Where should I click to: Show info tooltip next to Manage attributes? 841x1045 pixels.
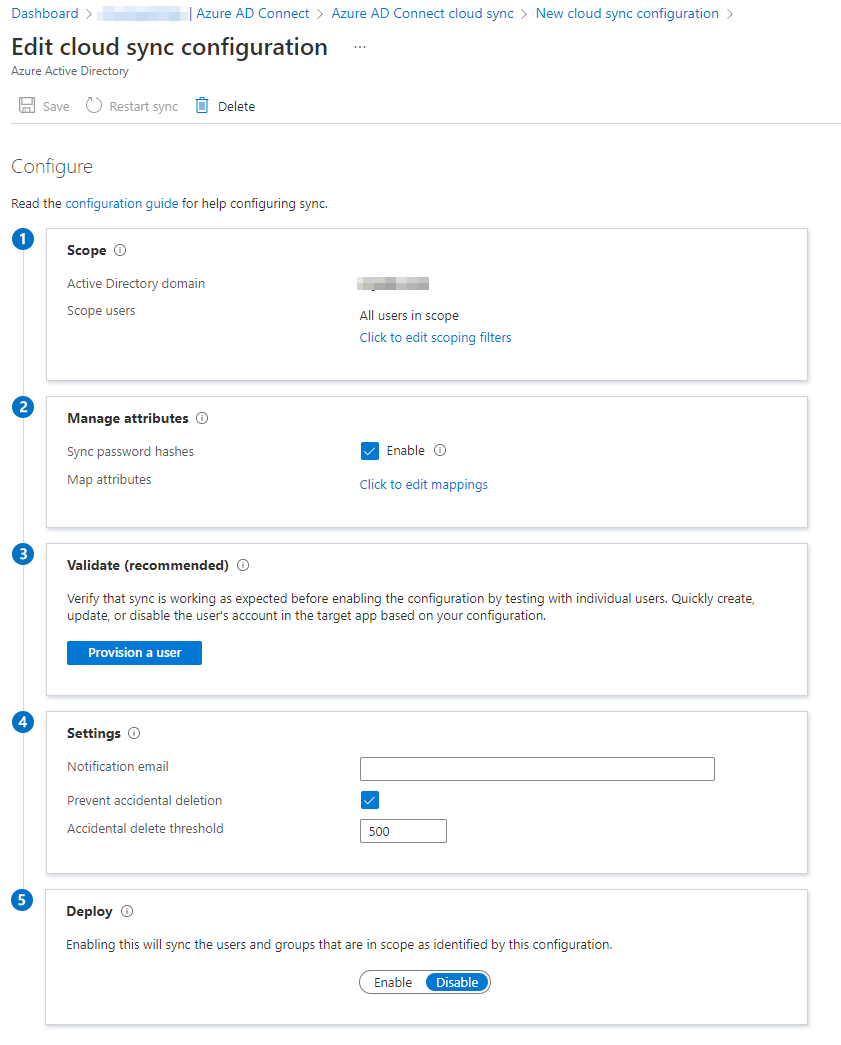tap(202, 418)
